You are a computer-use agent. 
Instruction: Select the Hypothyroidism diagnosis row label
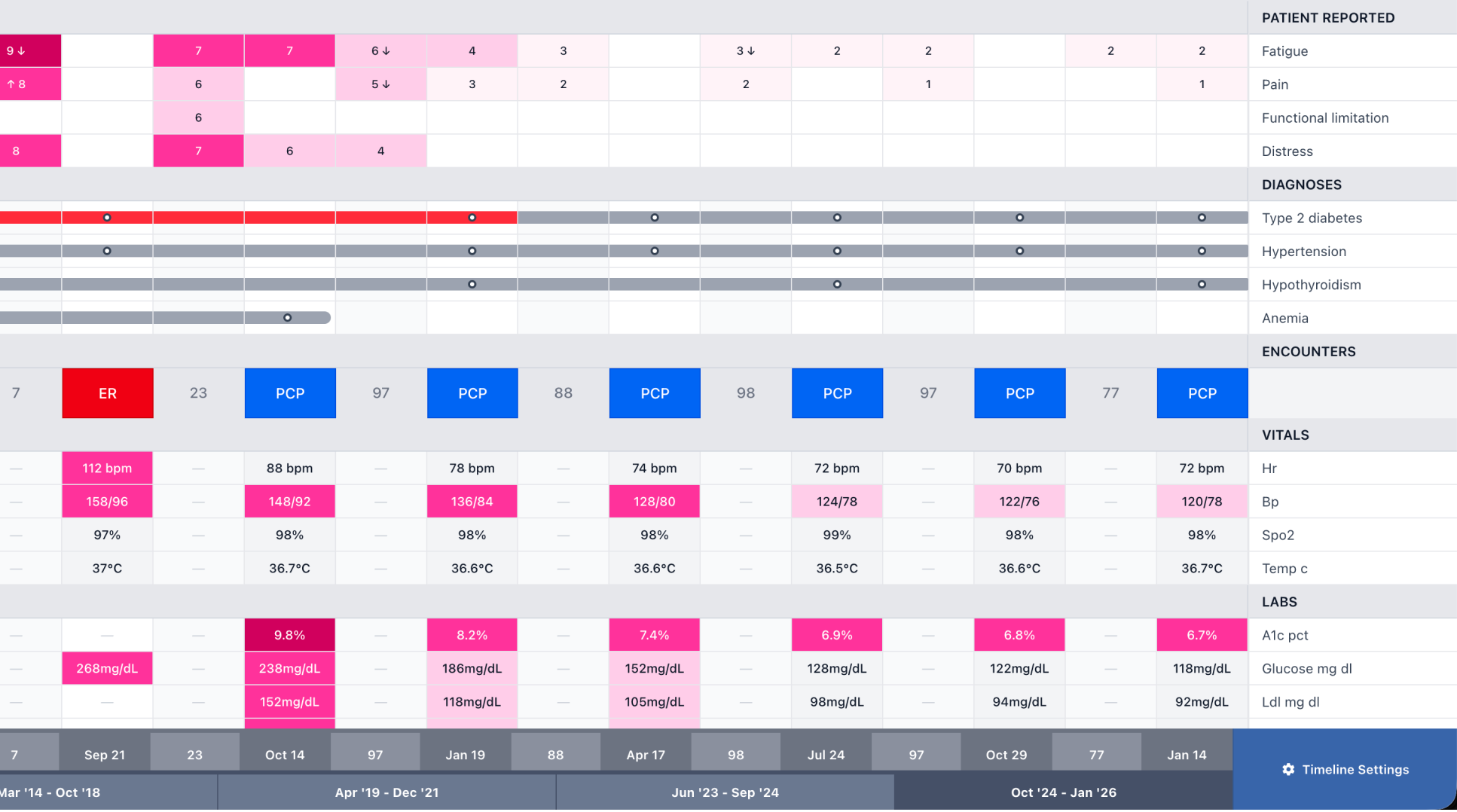(1311, 285)
